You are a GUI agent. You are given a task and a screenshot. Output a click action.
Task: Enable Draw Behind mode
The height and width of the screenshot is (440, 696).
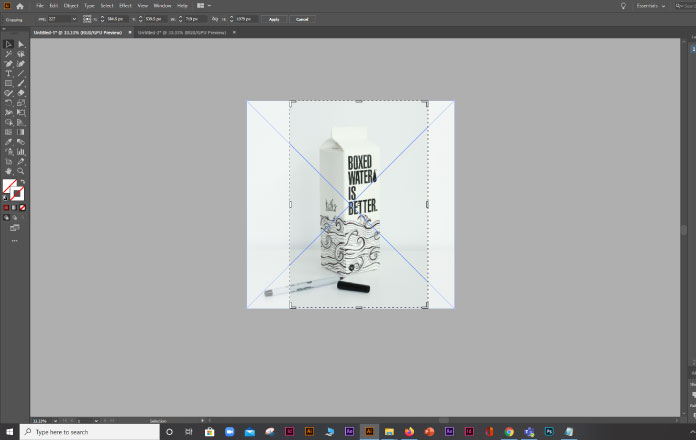pos(15,218)
